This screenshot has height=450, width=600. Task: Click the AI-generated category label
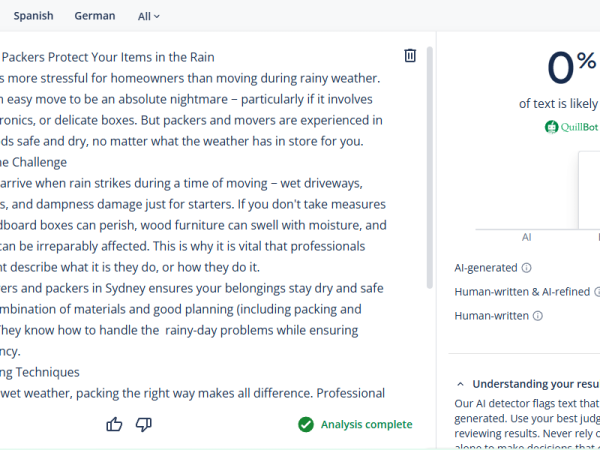486,268
